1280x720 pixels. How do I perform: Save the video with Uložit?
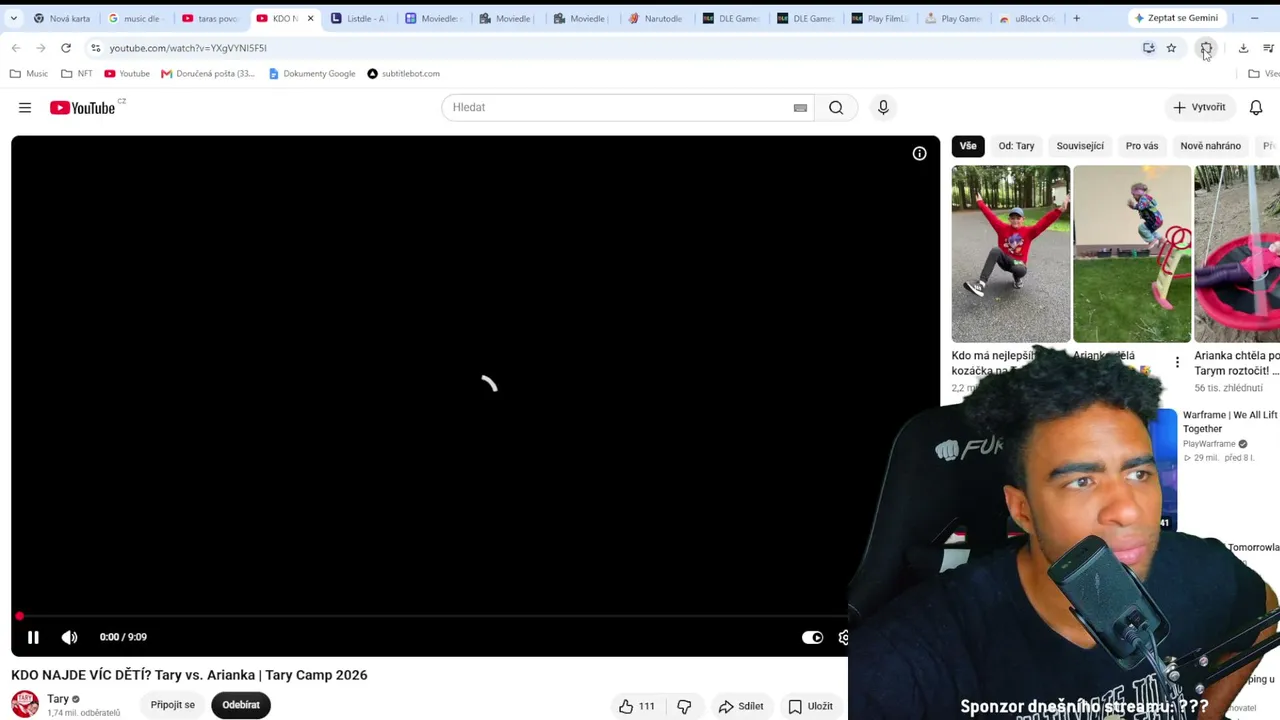tap(810, 706)
